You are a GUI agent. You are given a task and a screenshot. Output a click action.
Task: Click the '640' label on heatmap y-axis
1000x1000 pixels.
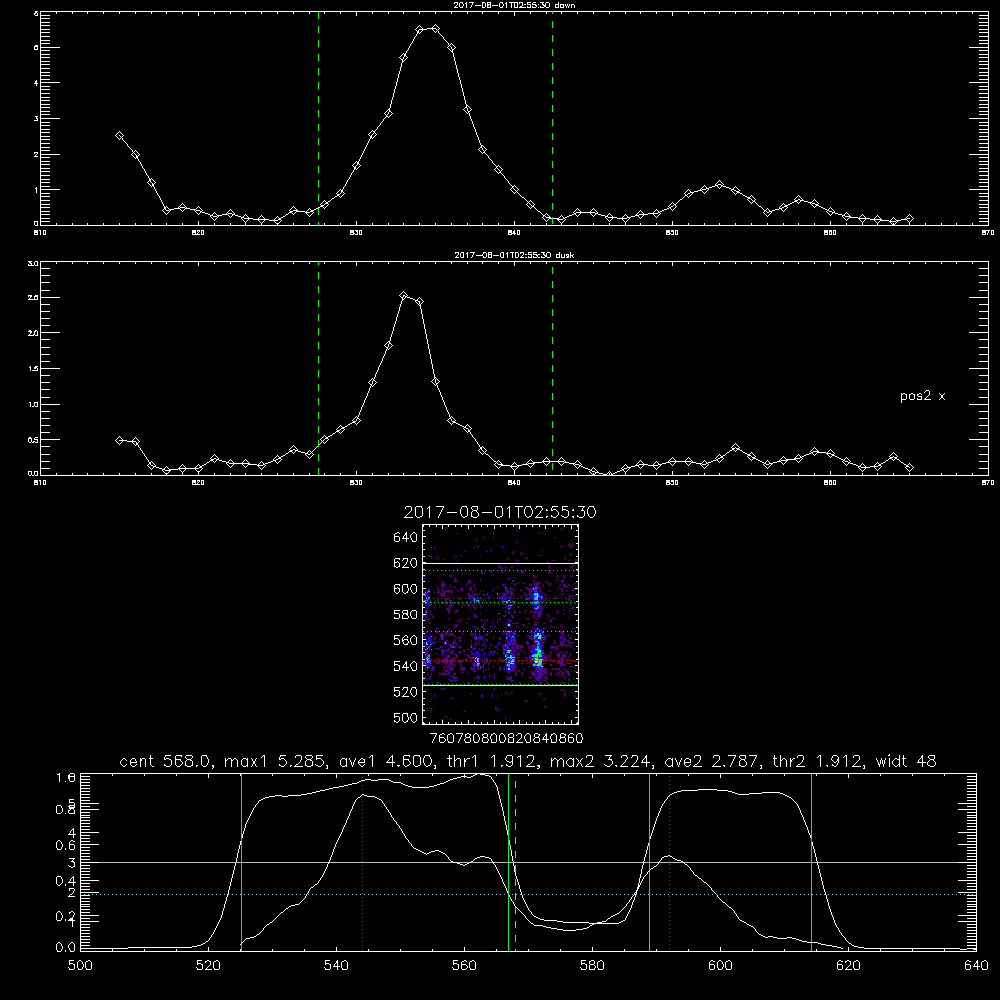click(406, 538)
